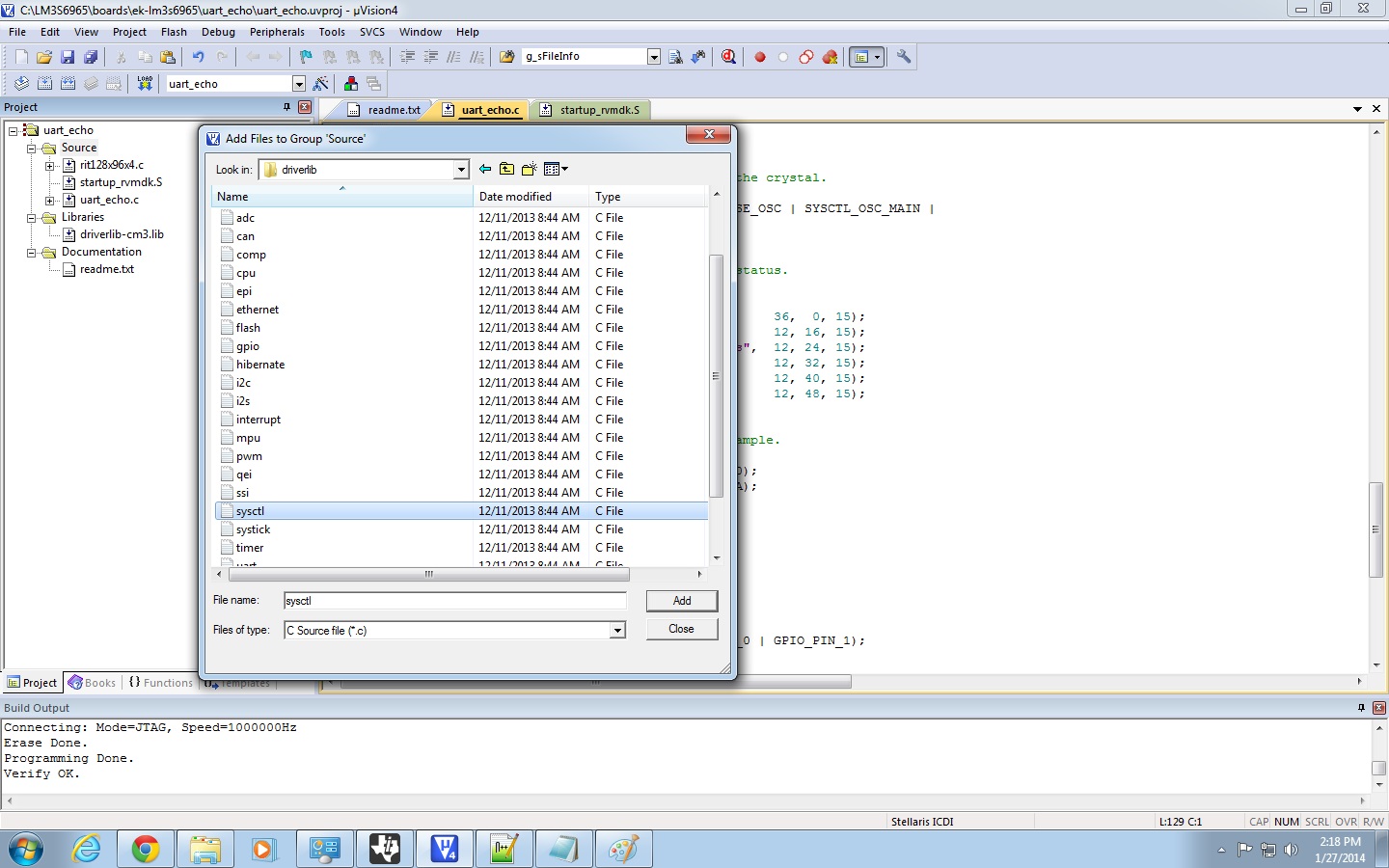Screen dimensions: 1389x868
Task: Open the target selection dropdown showing uart_echo
Action: [x=298, y=84]
